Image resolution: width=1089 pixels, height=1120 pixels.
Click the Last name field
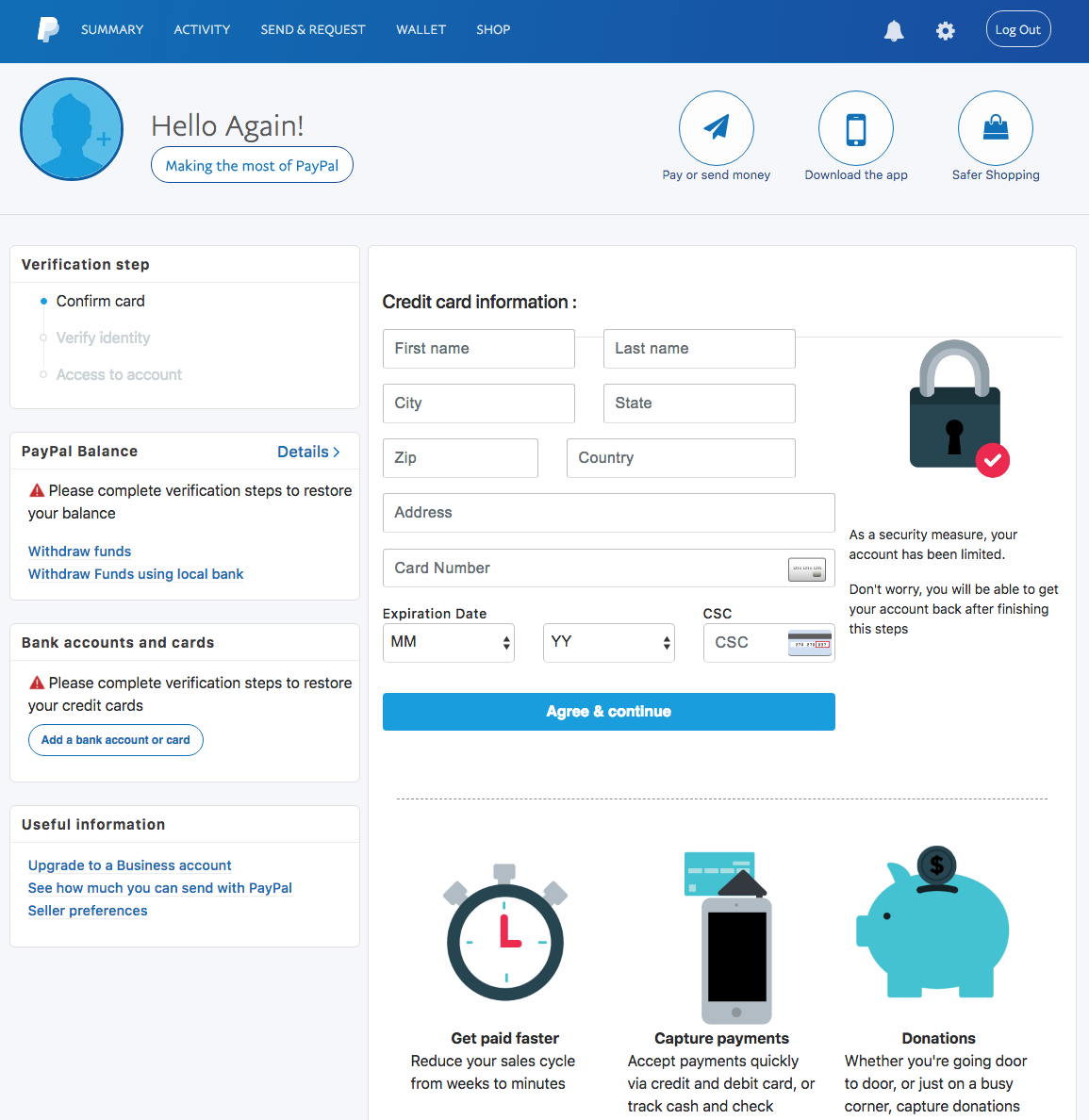coord(700,349)
